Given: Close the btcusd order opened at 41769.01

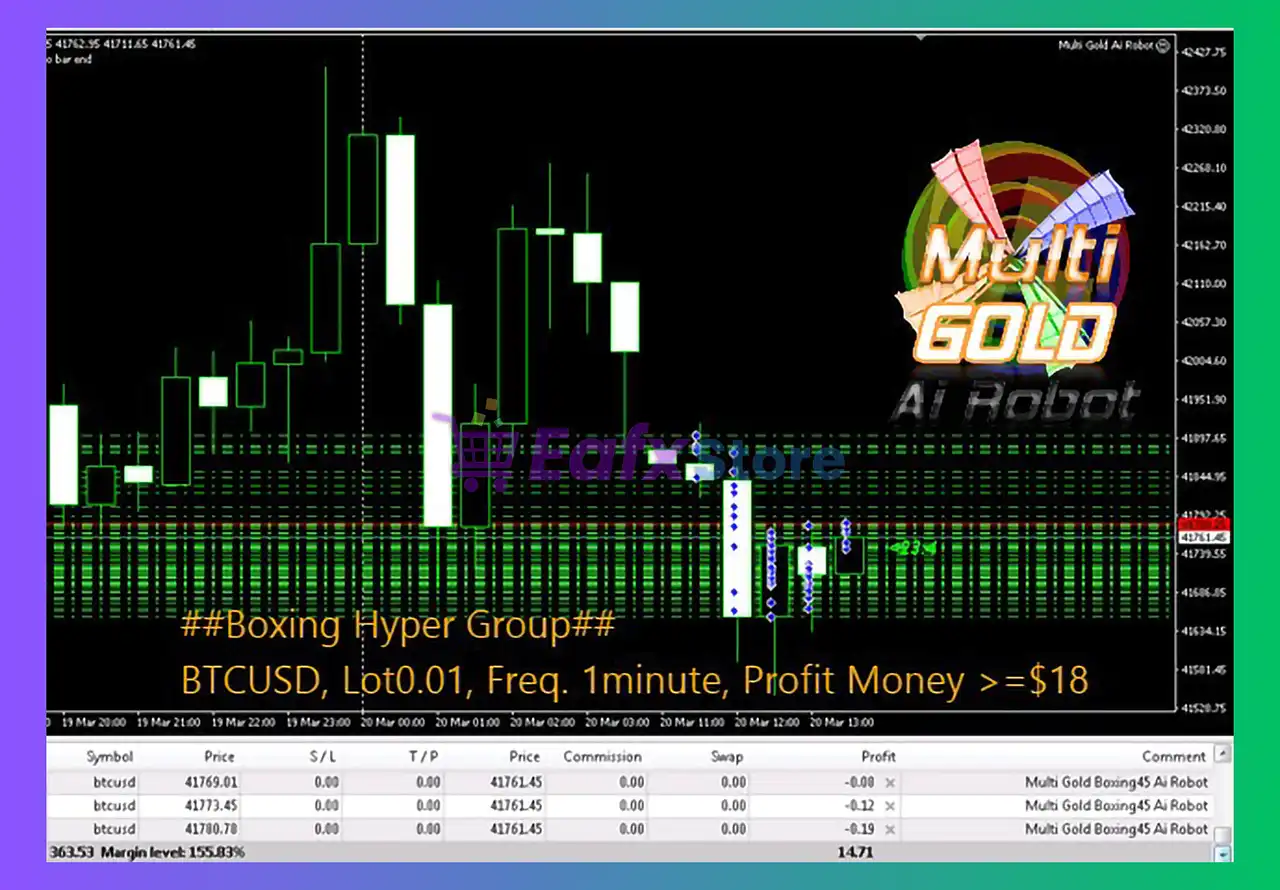Looking at the screenshot, I should (890, 783).
